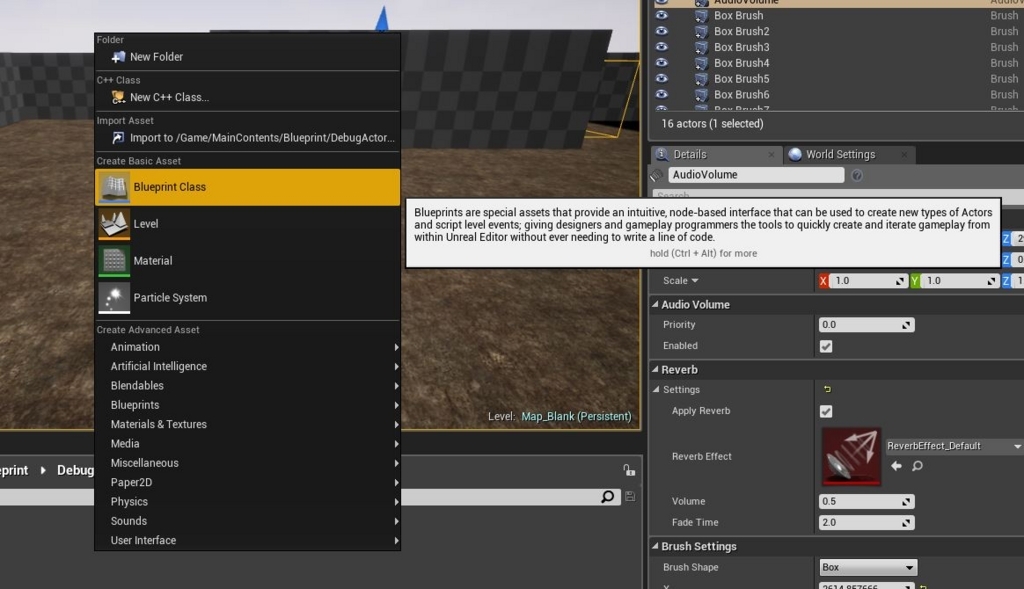
Task: Click the Box Brush4 actor icon
Action: coord(701,63)
